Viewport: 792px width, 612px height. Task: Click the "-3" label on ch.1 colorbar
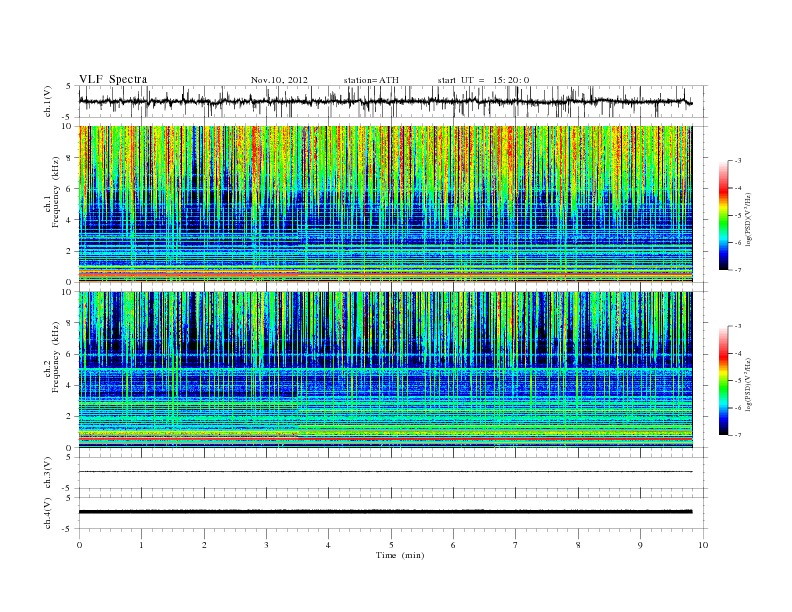738,161
